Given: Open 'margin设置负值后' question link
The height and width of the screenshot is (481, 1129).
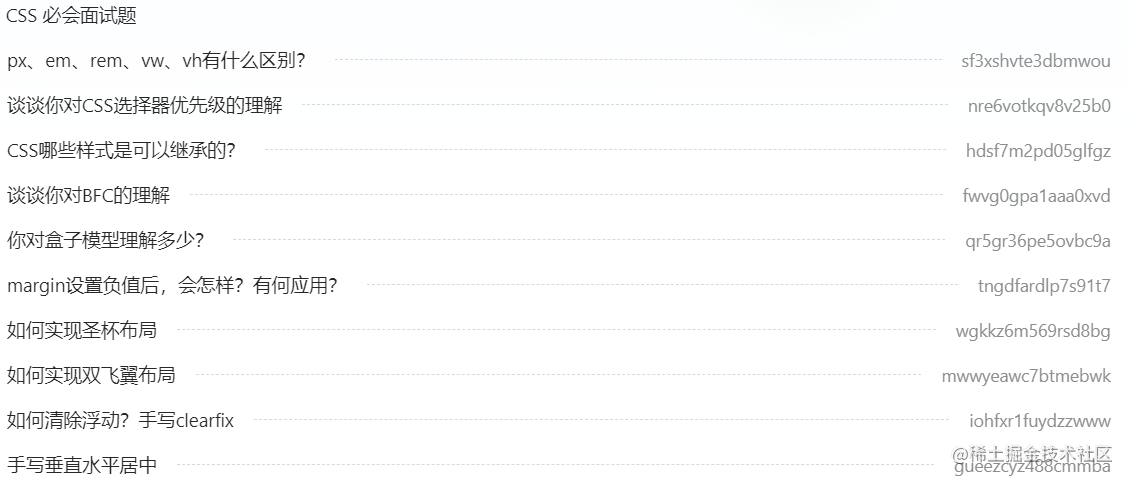Looking at the screenshot, I should coord(173,285).
